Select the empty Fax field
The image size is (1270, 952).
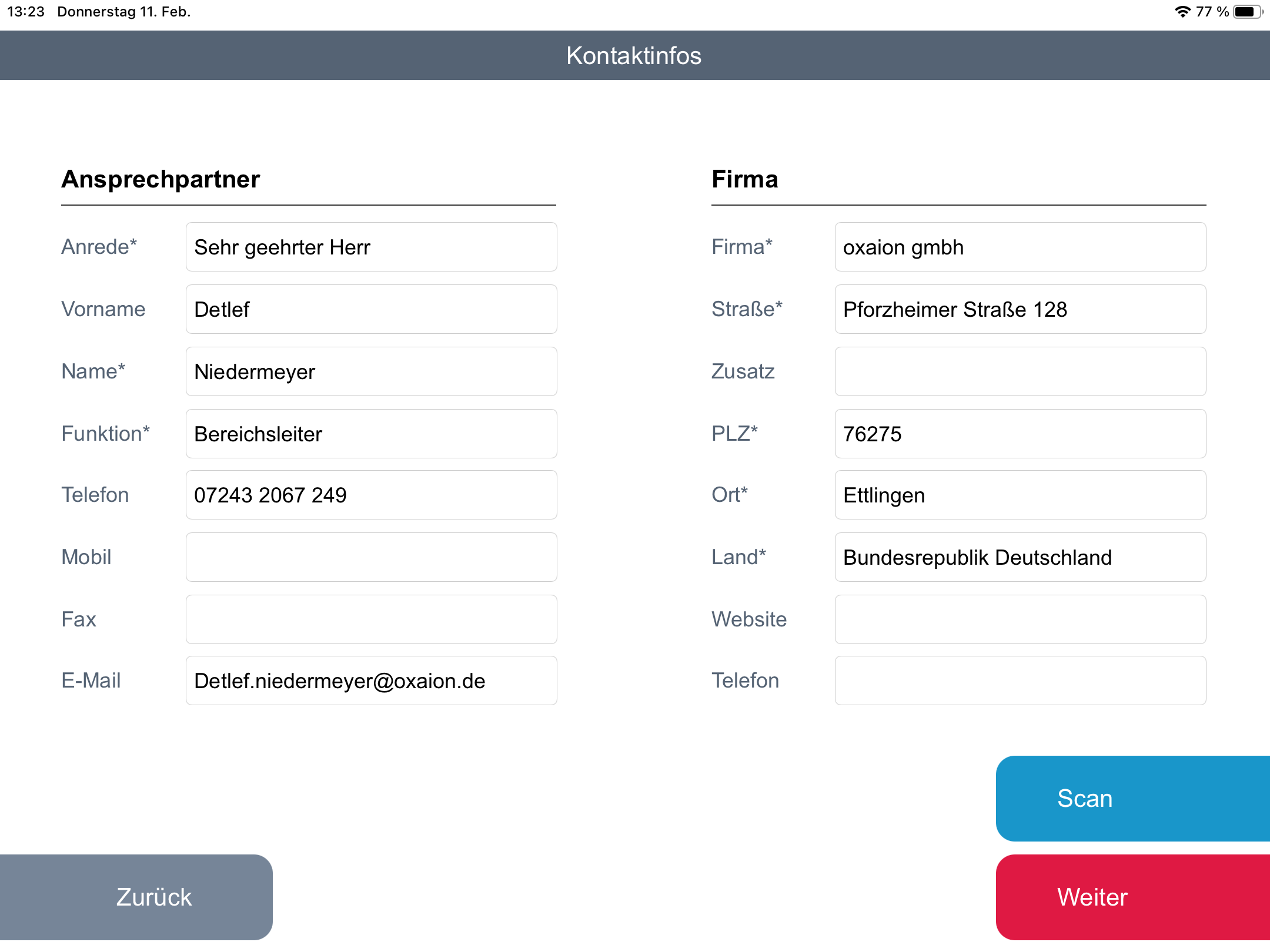click(x=371, y=619)
